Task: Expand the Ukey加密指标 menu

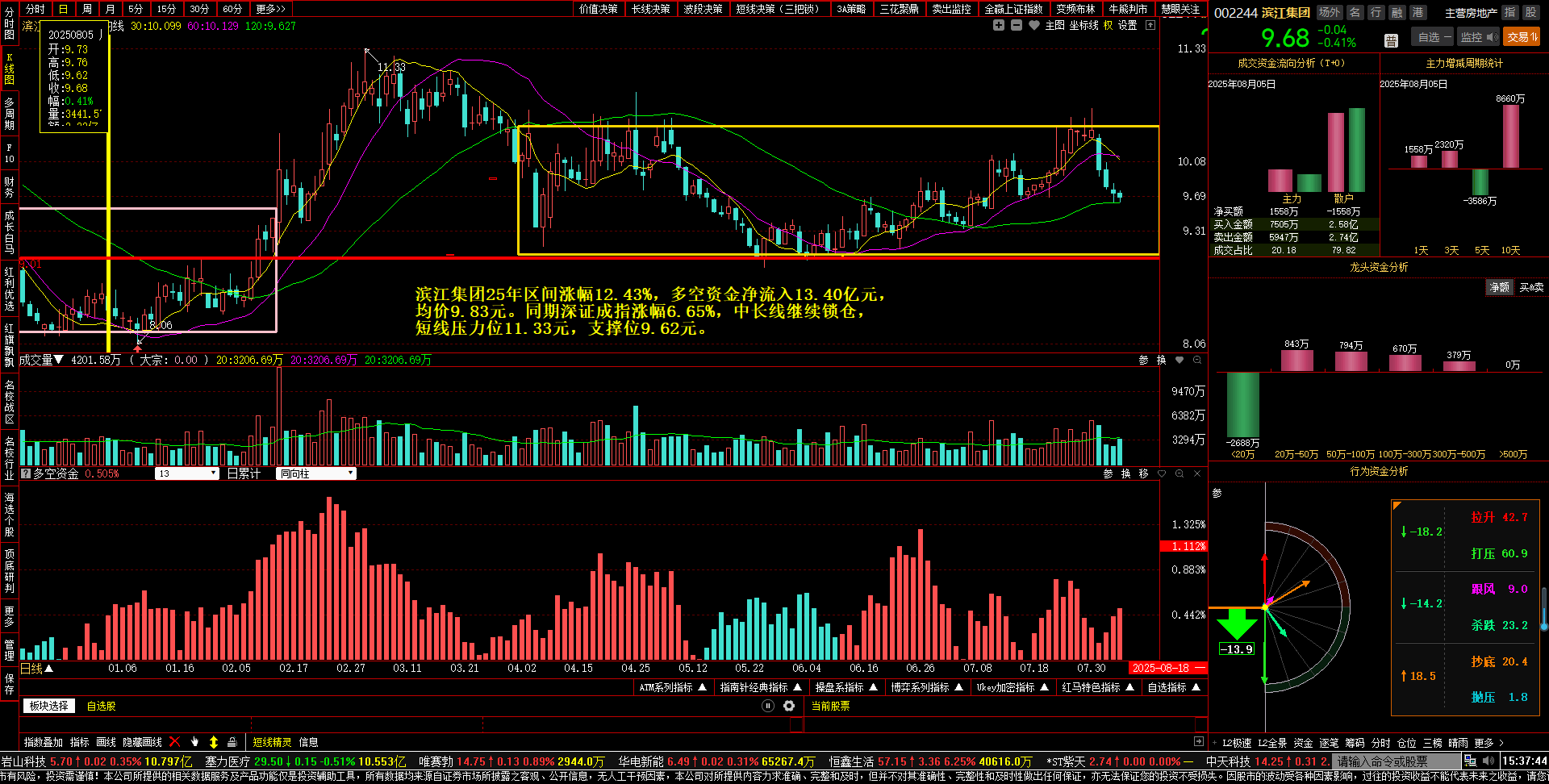Action: tap(1012, 687)
